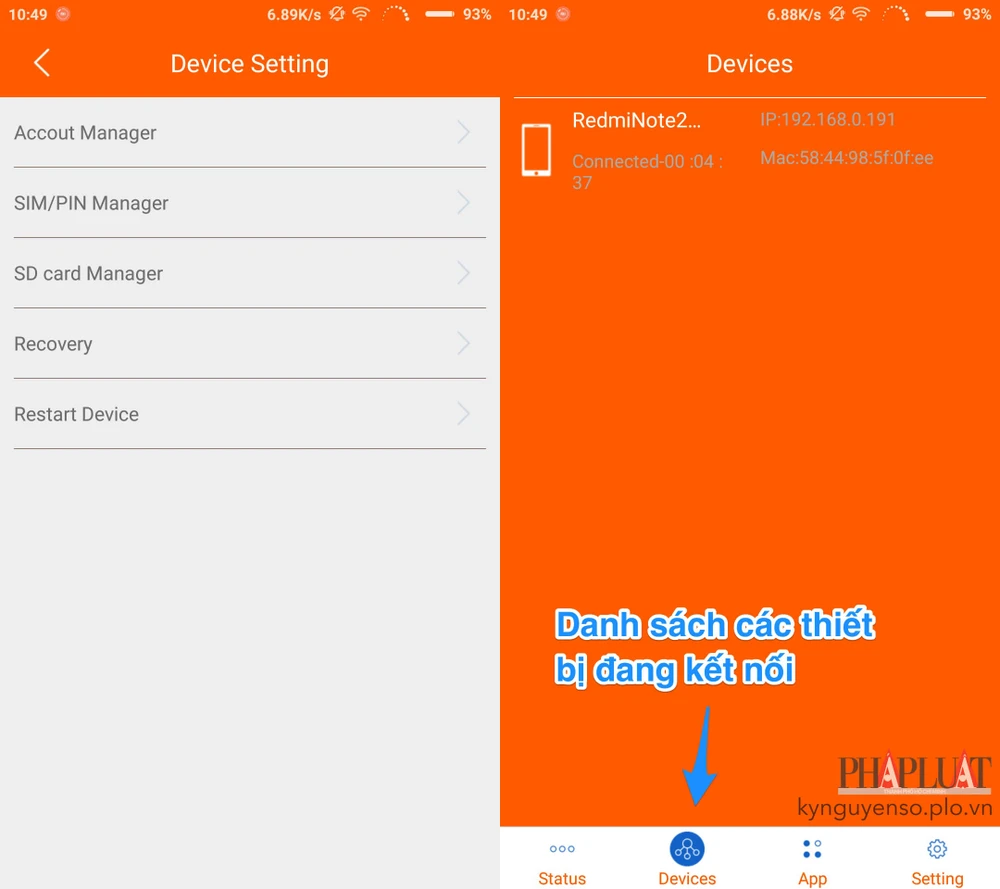Switch to the Status tab label
The height and width of the screenshot is (889, 1000).
562,878
